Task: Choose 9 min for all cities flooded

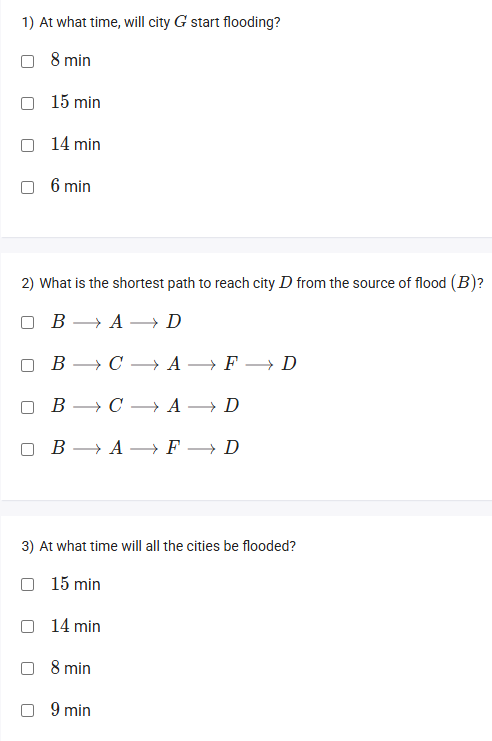Action: pyautogui.click(x=27, y=711)
